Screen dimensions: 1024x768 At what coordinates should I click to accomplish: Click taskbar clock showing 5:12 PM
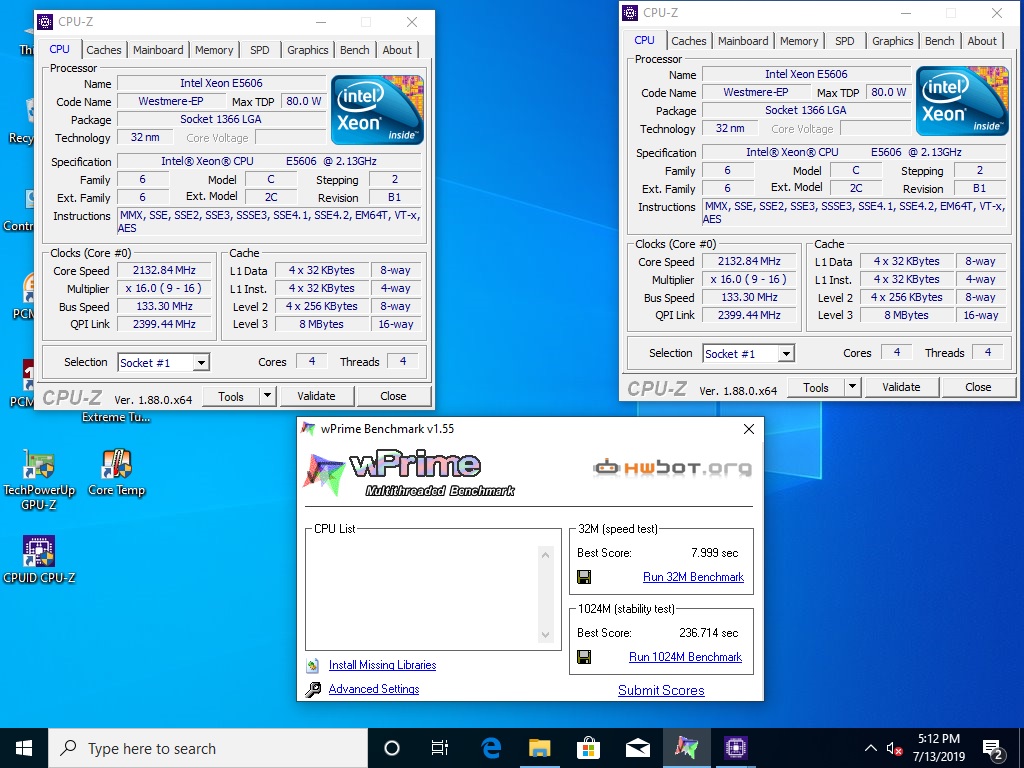point(938,748)
